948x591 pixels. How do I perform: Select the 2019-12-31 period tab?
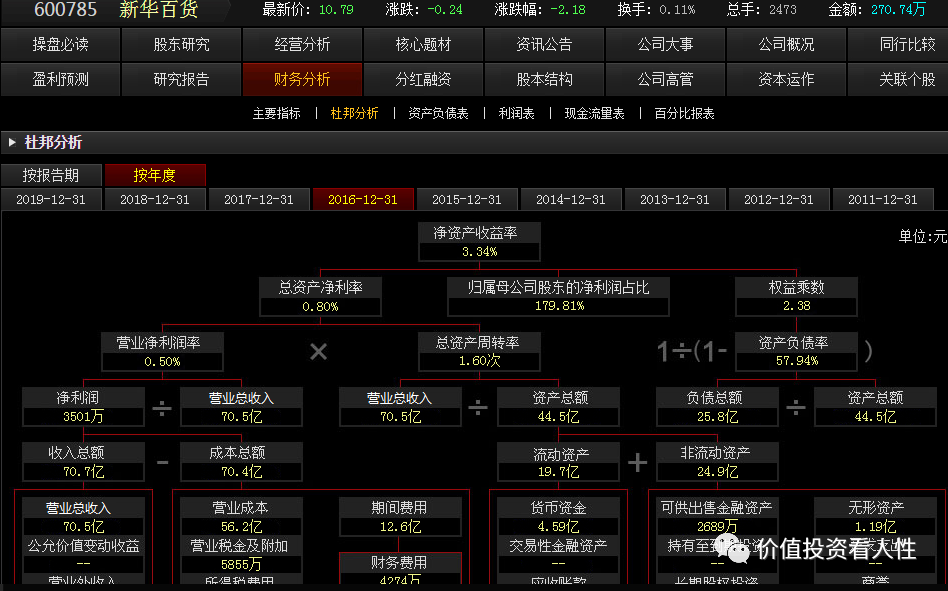51,199
